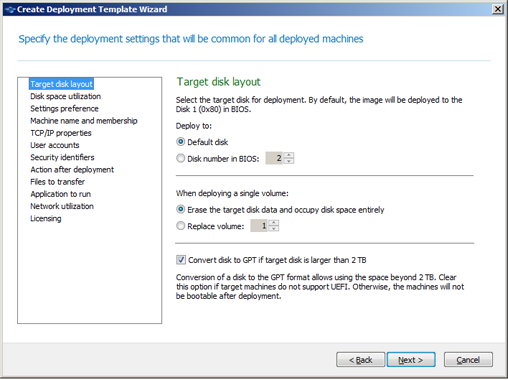Cancel the deployment template wizard

pyautogui.click(x=468, y=360)
